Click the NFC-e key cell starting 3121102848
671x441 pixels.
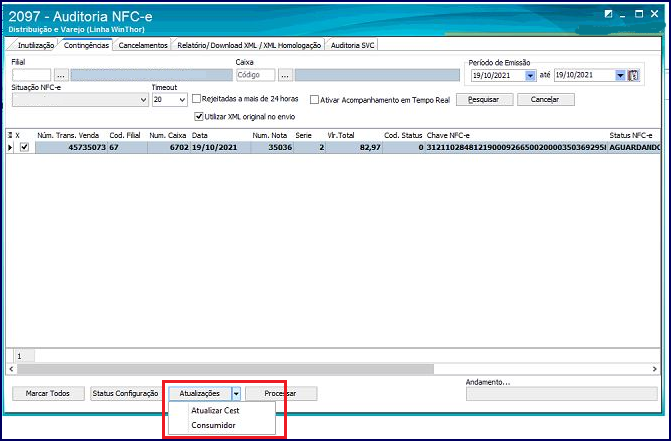click(516, 147)
